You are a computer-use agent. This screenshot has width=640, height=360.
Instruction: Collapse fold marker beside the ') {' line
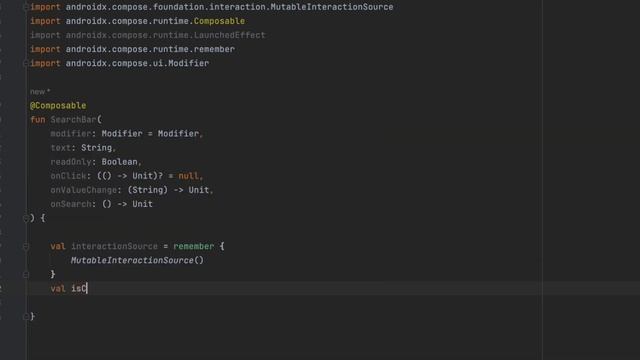tap(26, 218)
